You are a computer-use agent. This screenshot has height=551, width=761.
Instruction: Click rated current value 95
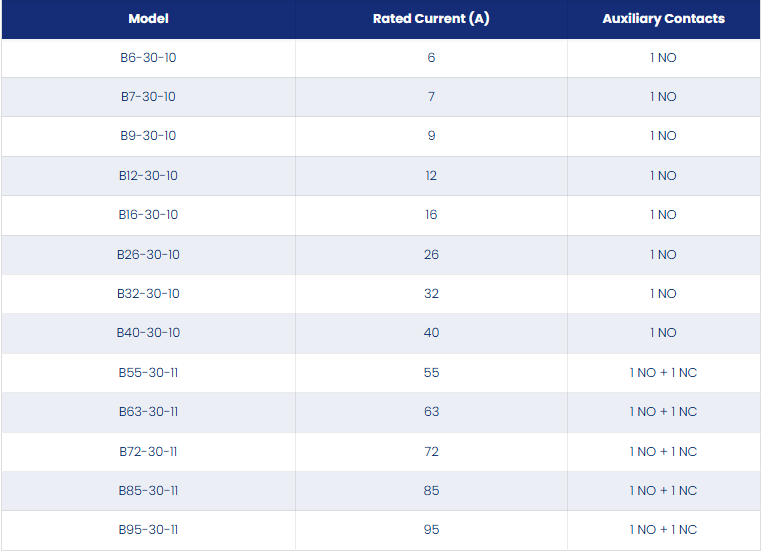click(431, 530)
